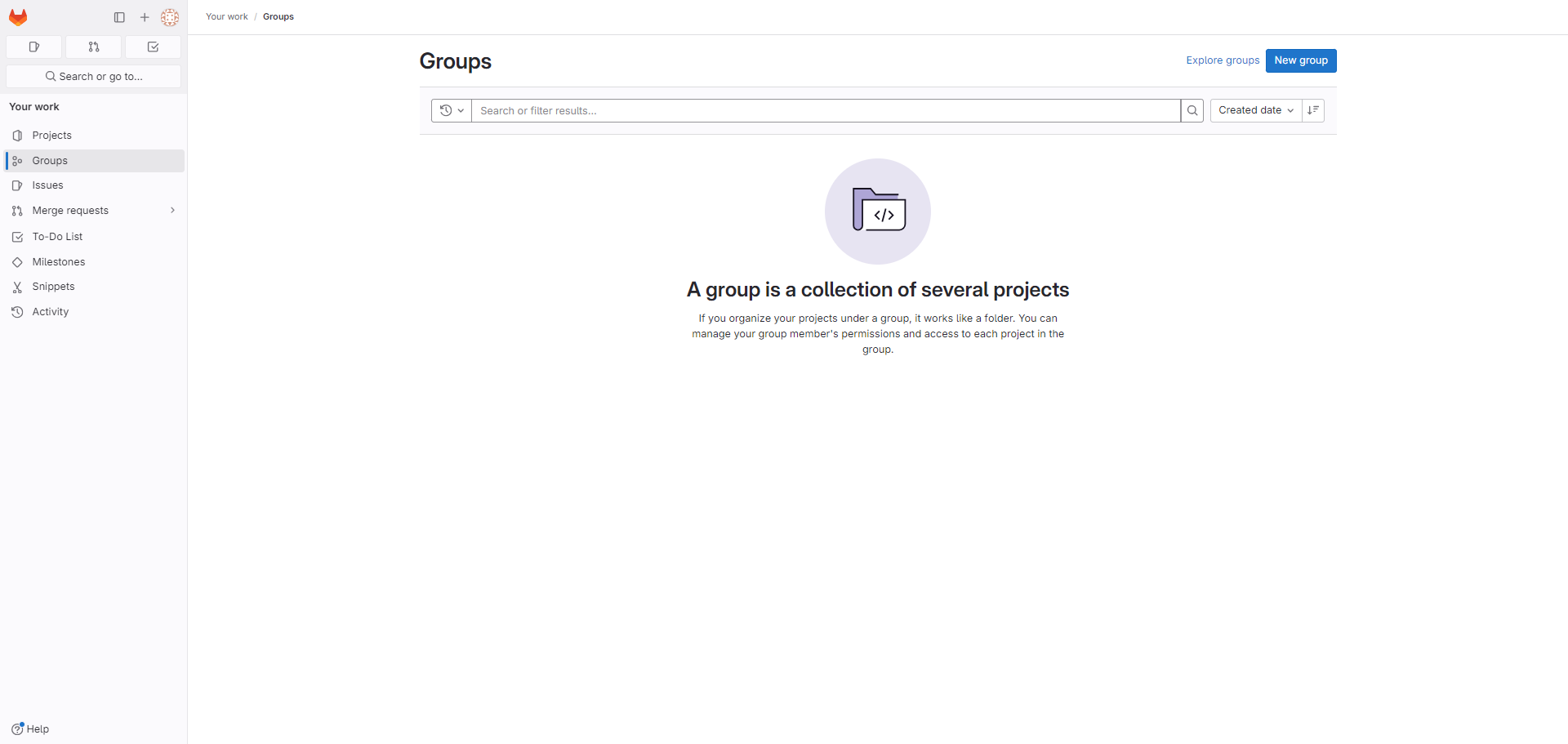Open the Created date sort dropdown
This screenshot has height=744, width=1568.
click(x=1256, y=111)
